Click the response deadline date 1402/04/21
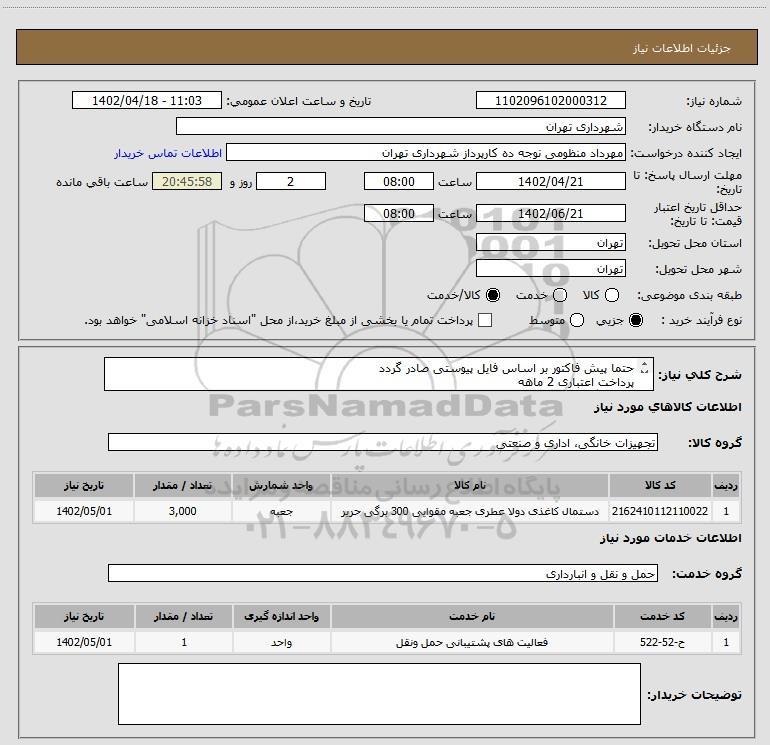Viewport: 770px width, 745px height. [550, 181]
